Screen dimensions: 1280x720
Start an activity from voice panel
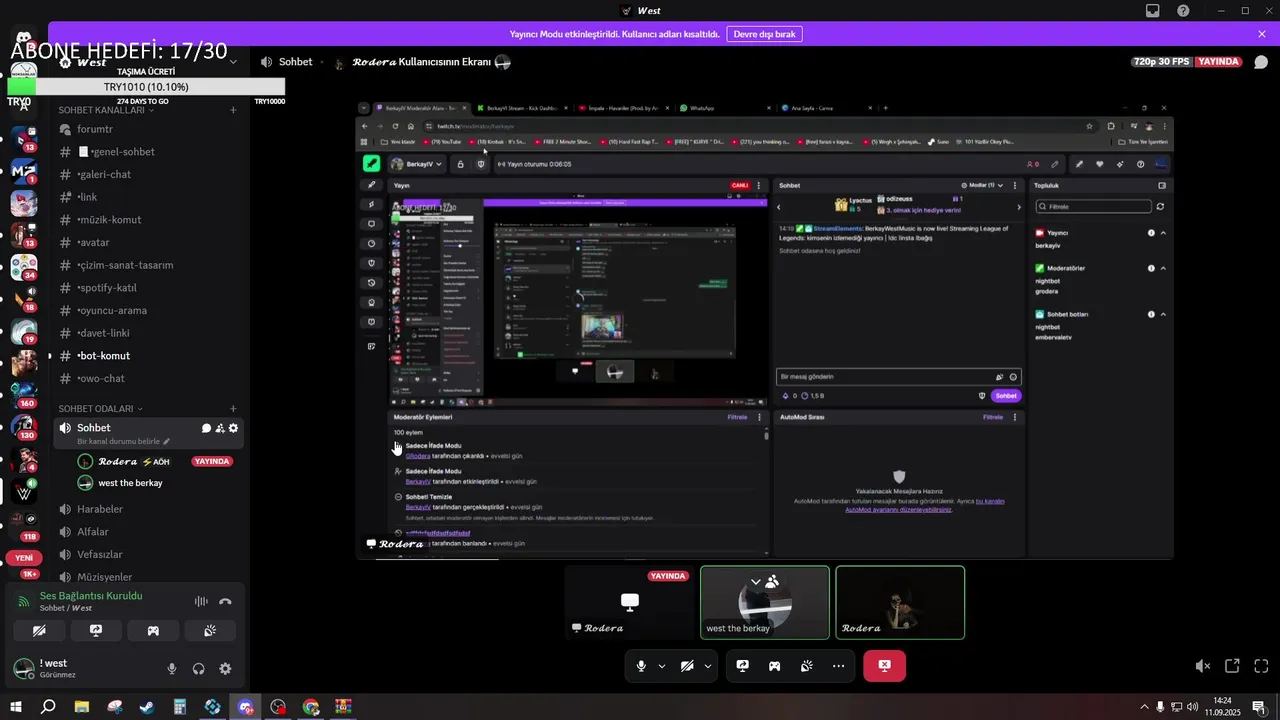pyautogui.click(x=153, y=631)
